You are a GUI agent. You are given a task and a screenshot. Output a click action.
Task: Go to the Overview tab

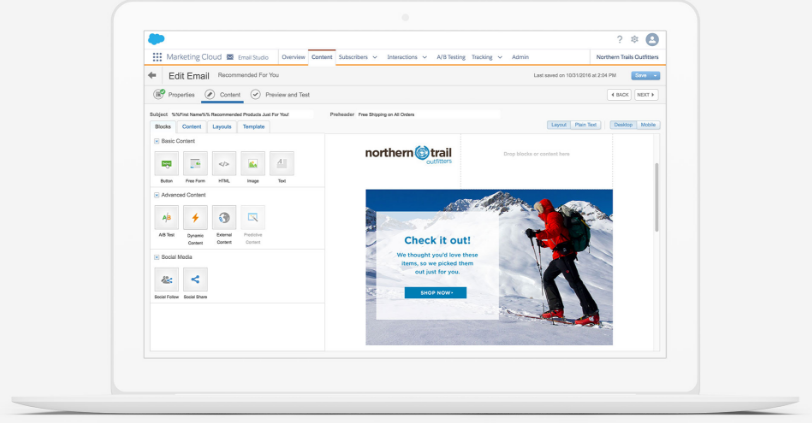tap(293, 57)
